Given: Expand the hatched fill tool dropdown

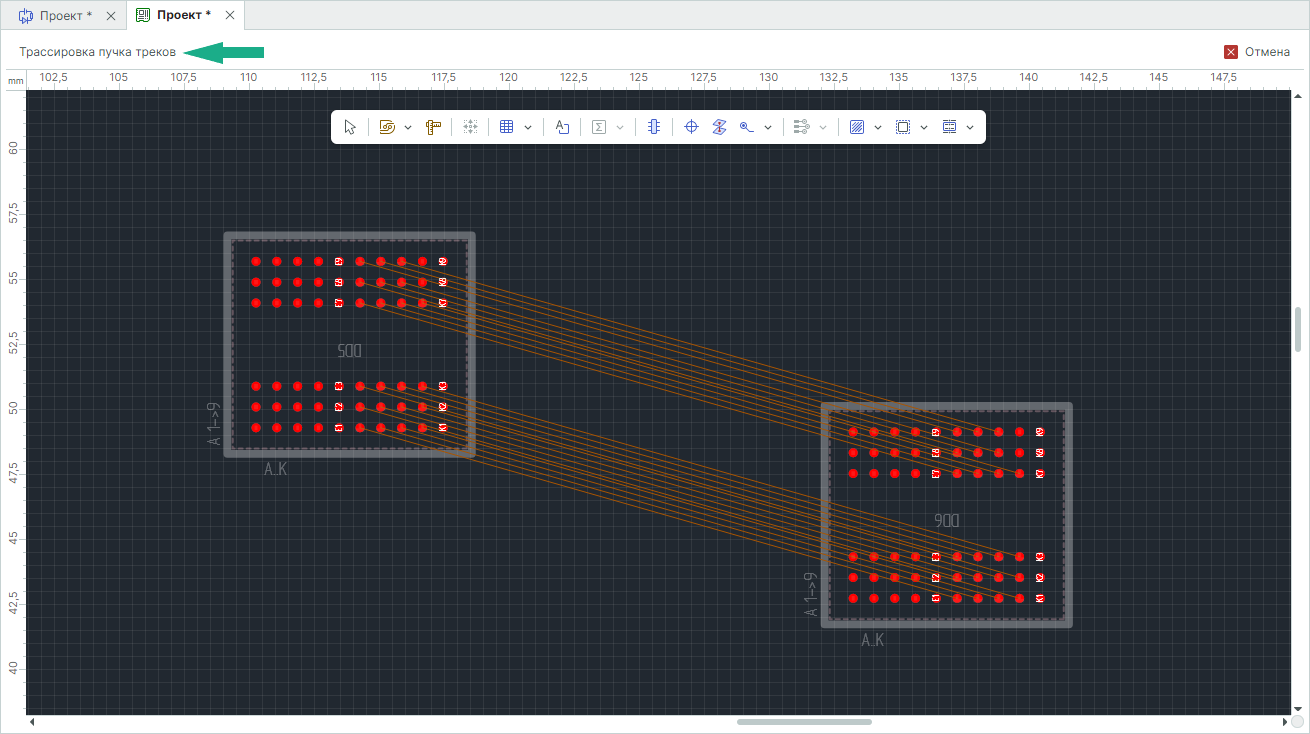Looking at the screenshot, I should tap(877, 127).
